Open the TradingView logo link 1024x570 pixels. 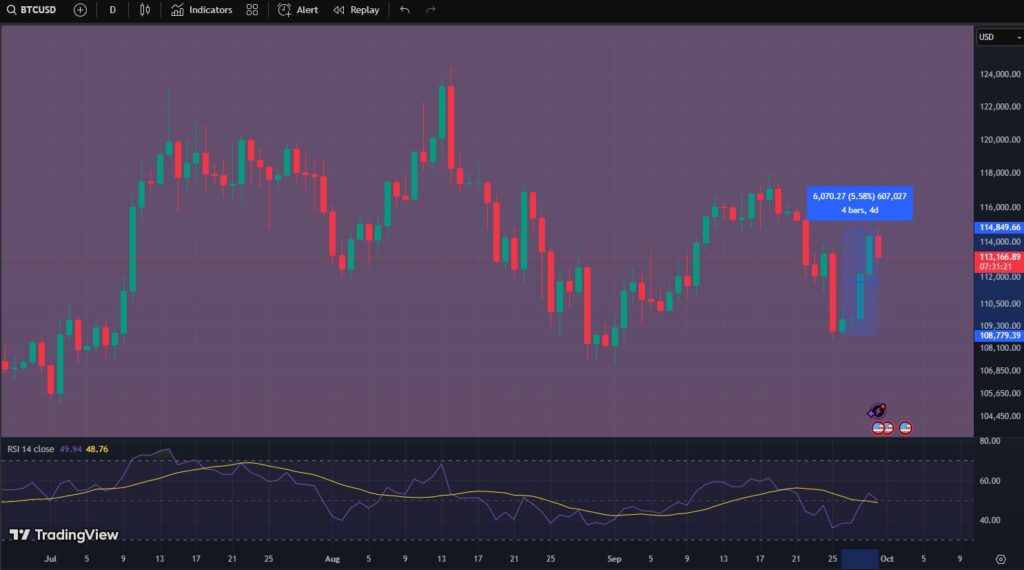click(x=63, y=535)
